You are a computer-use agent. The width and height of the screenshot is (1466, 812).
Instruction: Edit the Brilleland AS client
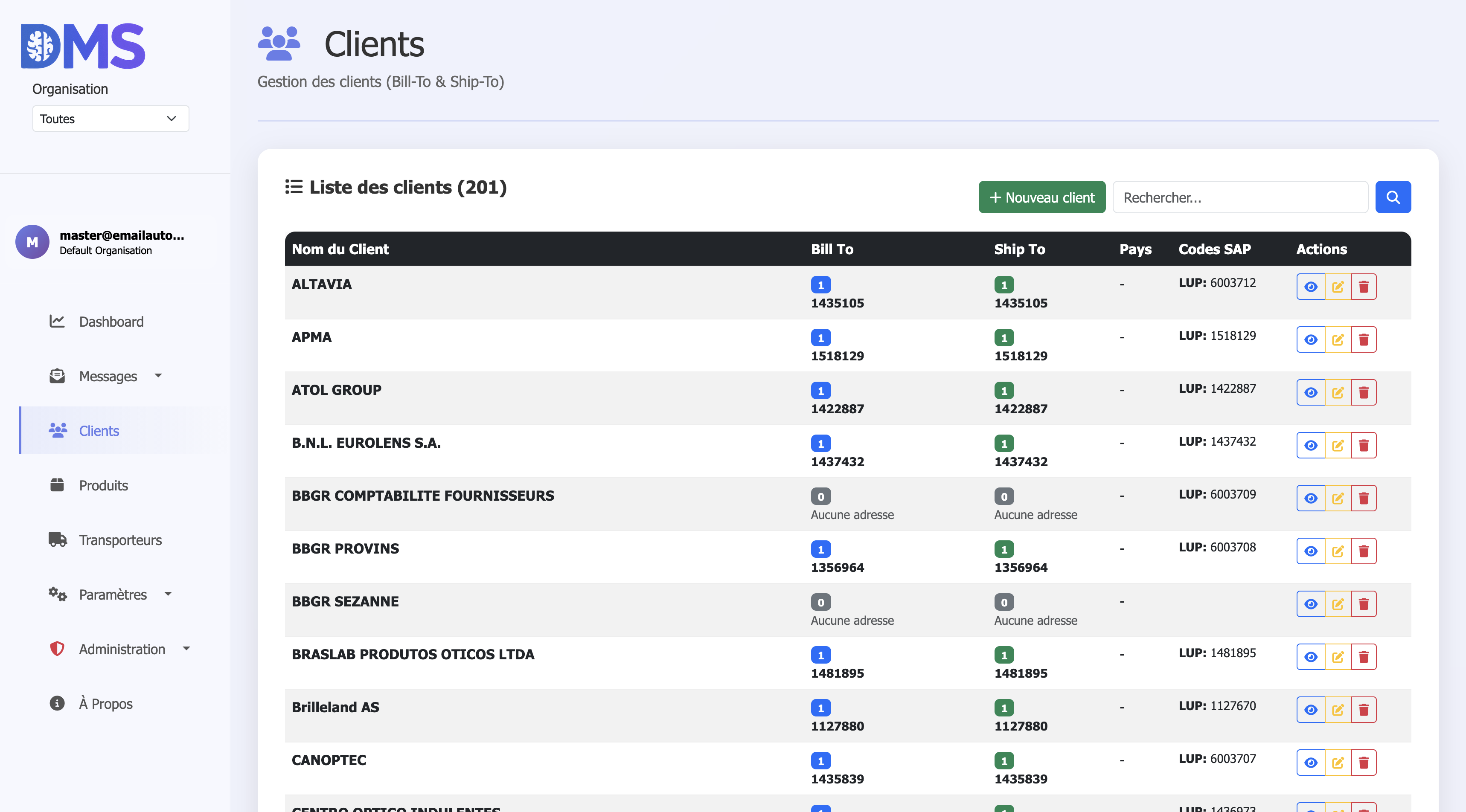pos(1338,710)
